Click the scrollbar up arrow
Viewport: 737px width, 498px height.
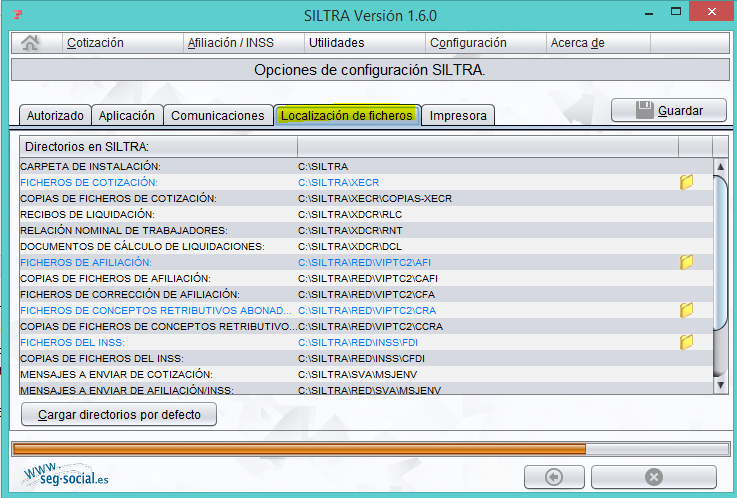[720, 166]
